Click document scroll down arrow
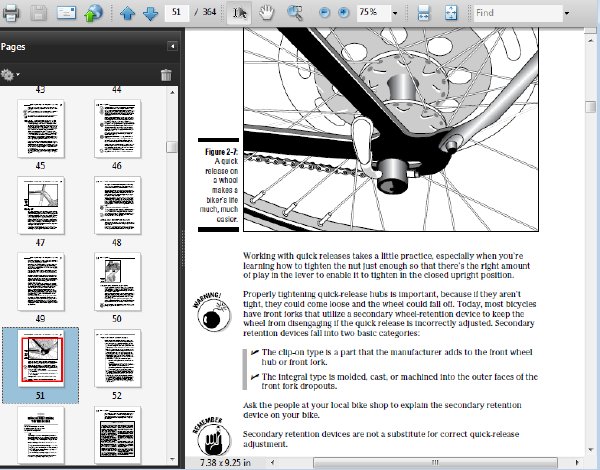 pyautogui.click(x=591, y=450)
